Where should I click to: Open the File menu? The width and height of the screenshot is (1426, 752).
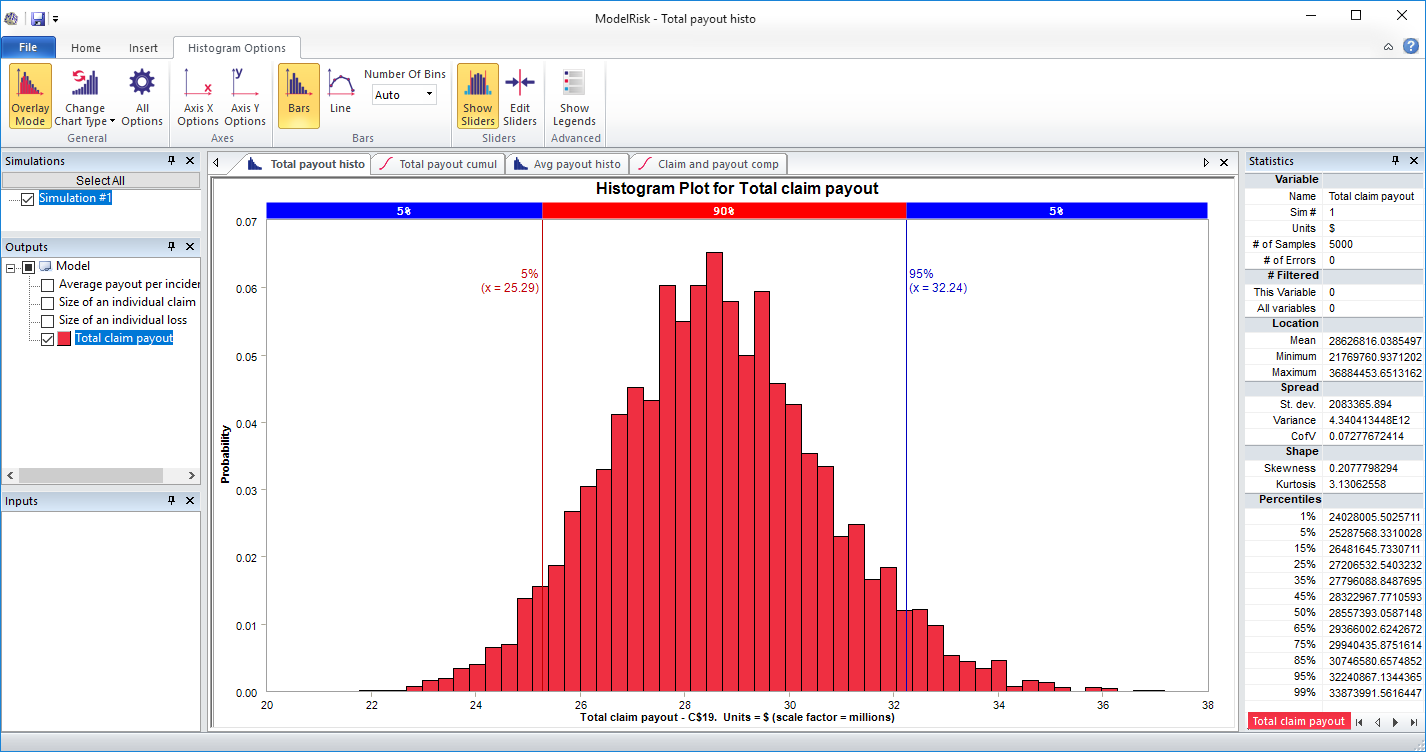pyautogui.click(x=29, y=47)
